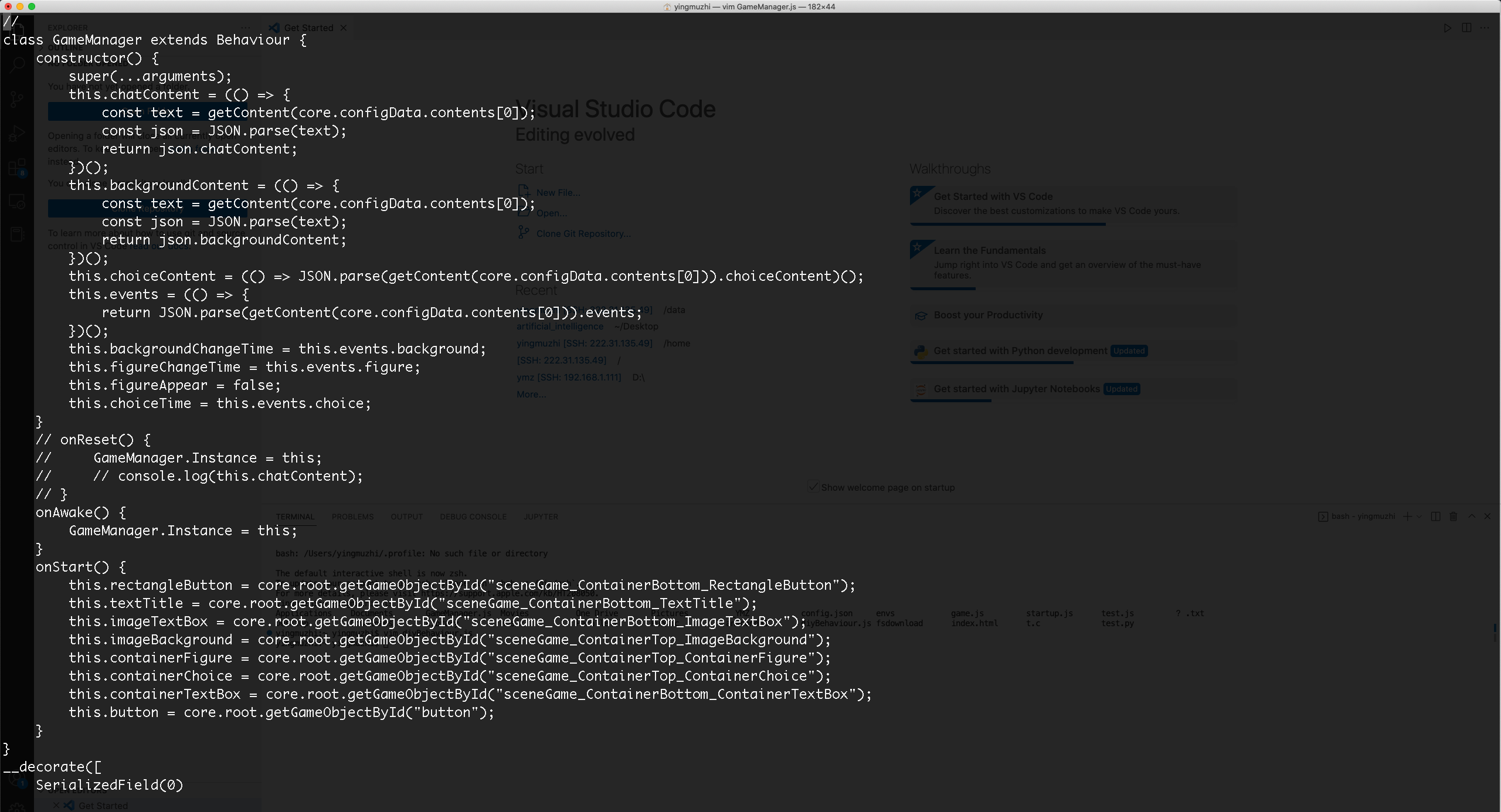
Task: Close the Get Started editor tab
Action: pos(344,28)
